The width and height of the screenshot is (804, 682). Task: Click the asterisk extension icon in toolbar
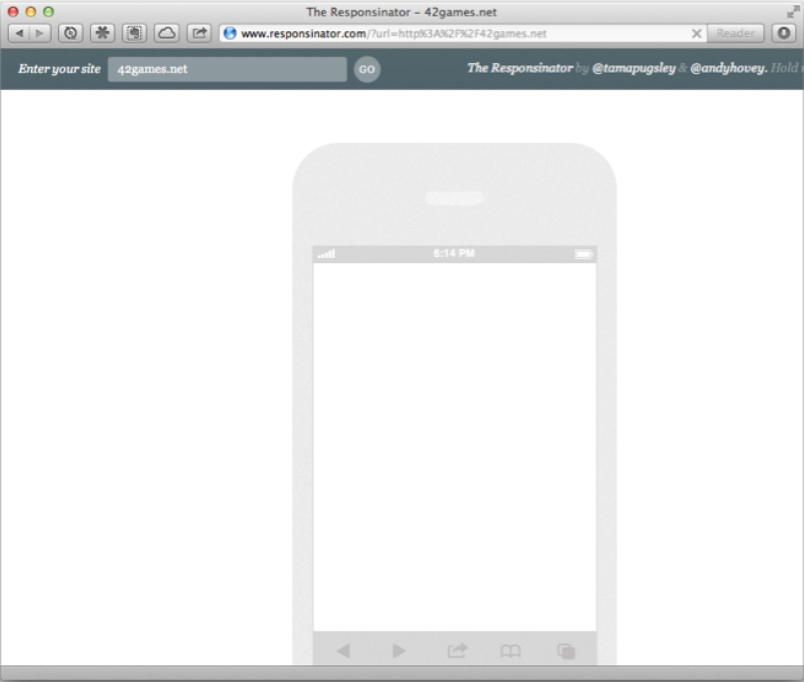pos(102,33)
